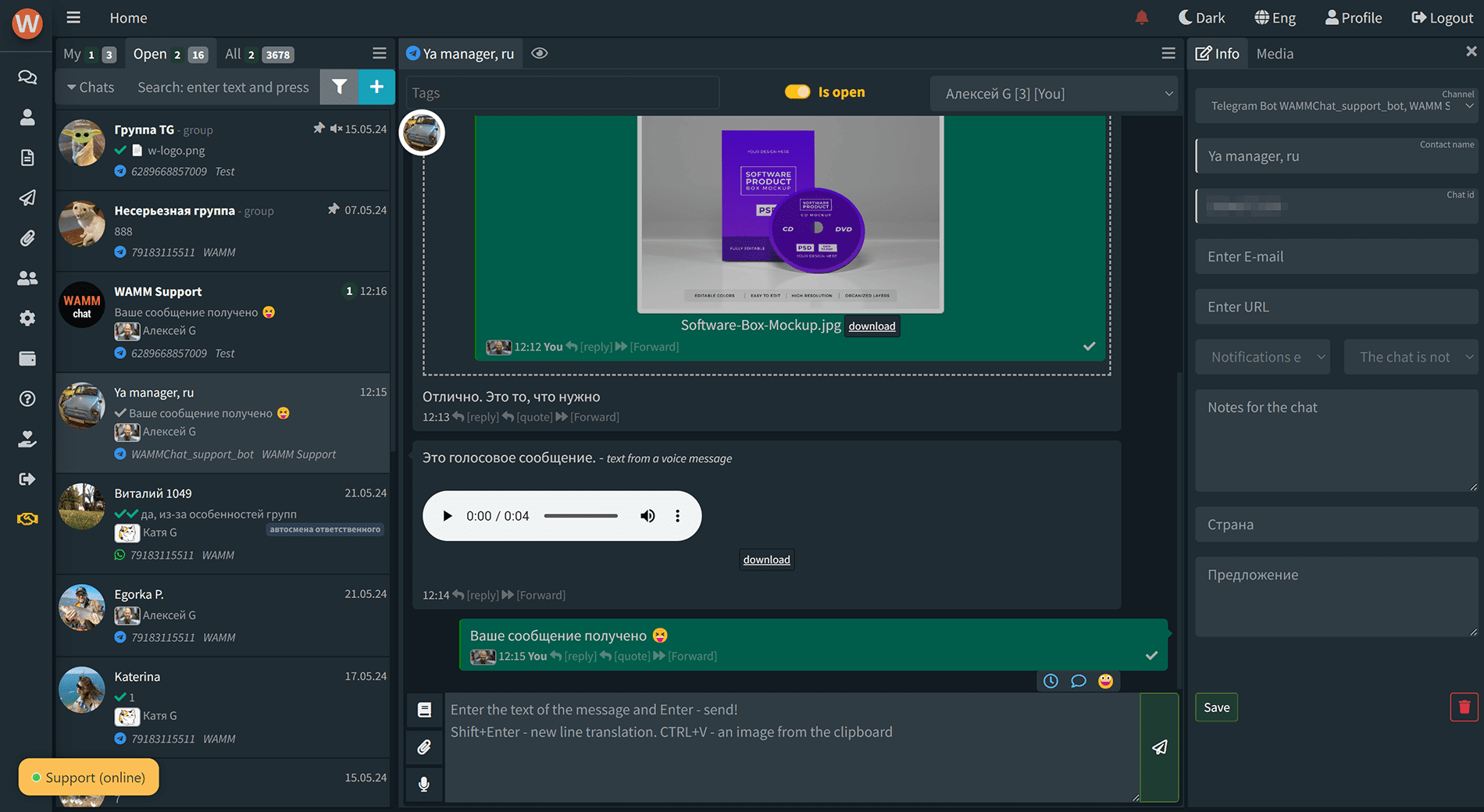Viewport: 1484px width, 812px height.
Task: Open the emoji picker smiley icon
Action: point(1105,681)
